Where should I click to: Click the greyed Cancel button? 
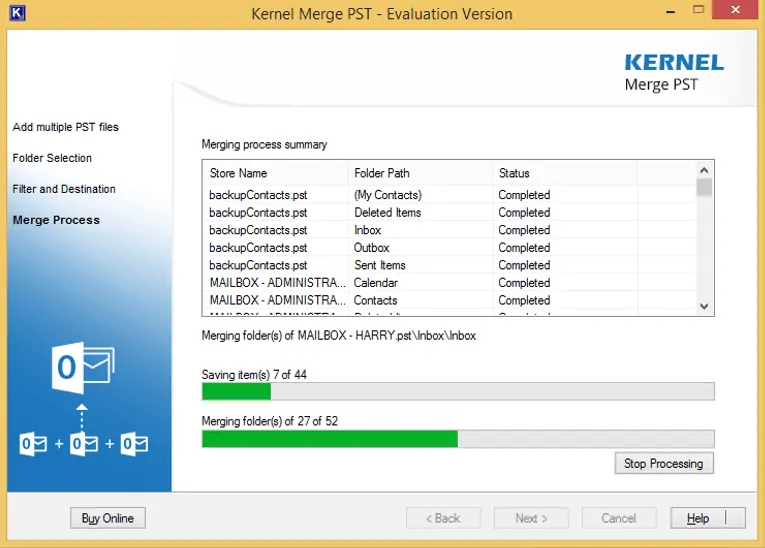pos(619,518)
